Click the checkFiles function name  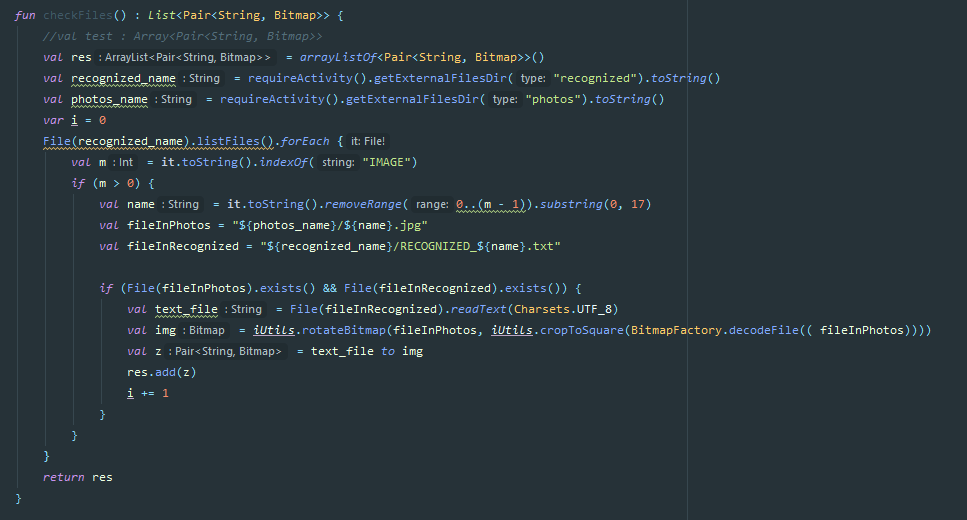pos(78,15)
